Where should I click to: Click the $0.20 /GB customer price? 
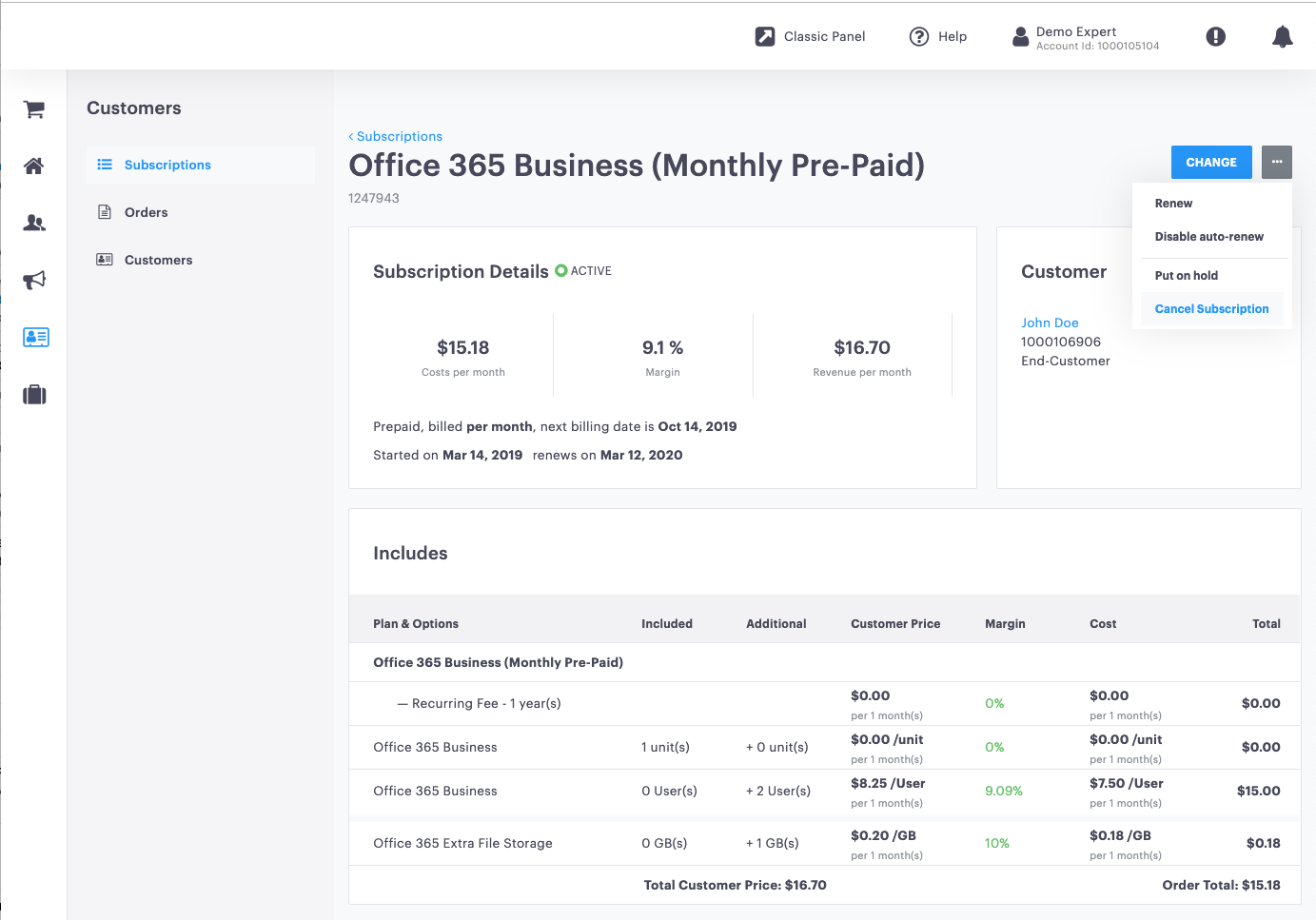(884, 835)
